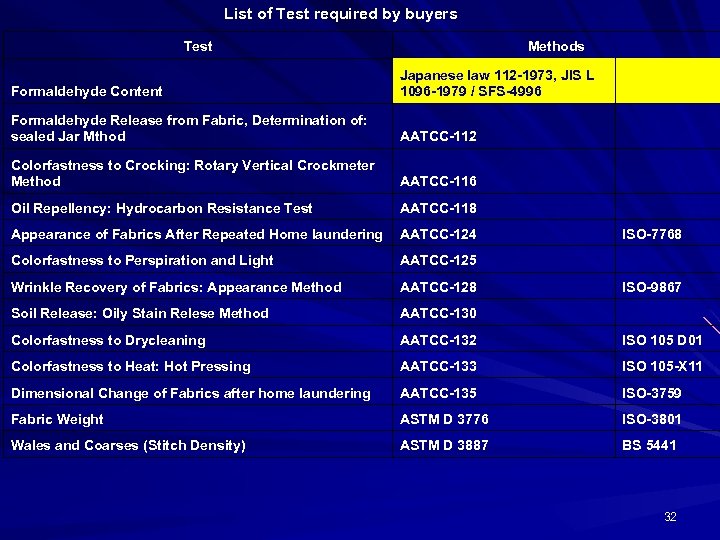
Task: Click "Wales and Coarses (Stitch Density)" text
Action: pos(128,446)
